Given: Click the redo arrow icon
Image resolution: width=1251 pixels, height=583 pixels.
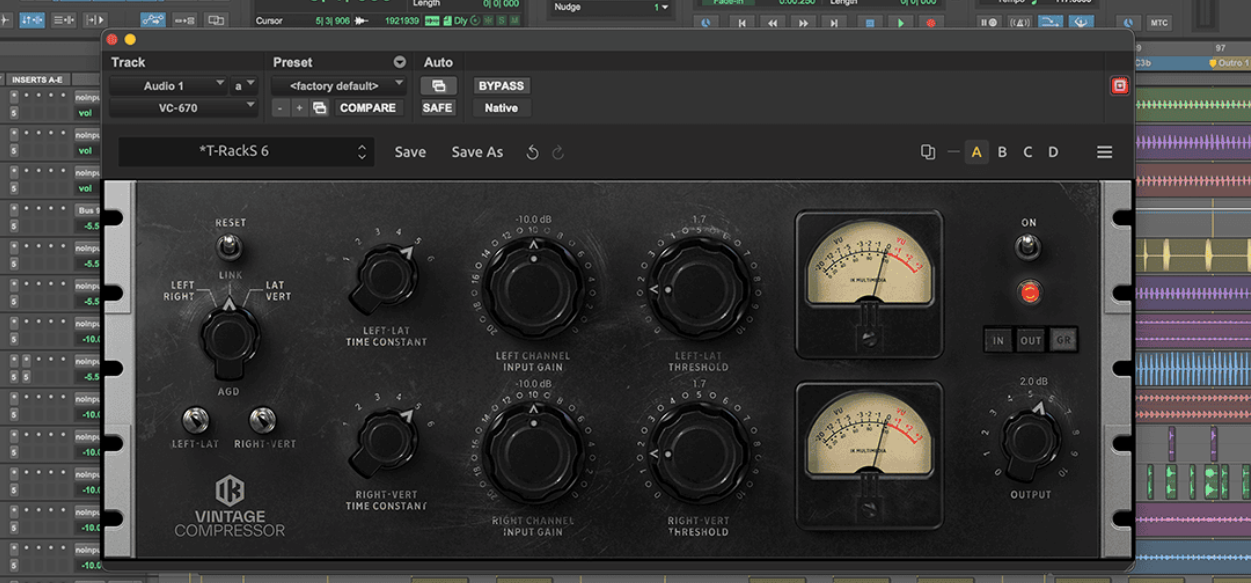Looking at the screenshot, I should click(558, 152).
